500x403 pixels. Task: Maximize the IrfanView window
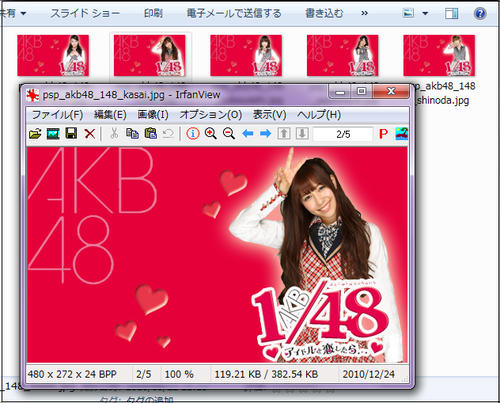click(x=361, y=91)
